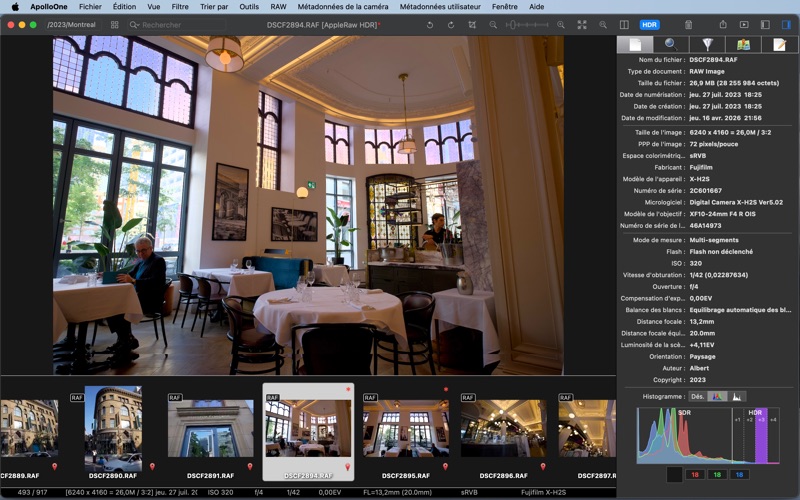Click status bar count 493 / 917

(x=32, y=492)
